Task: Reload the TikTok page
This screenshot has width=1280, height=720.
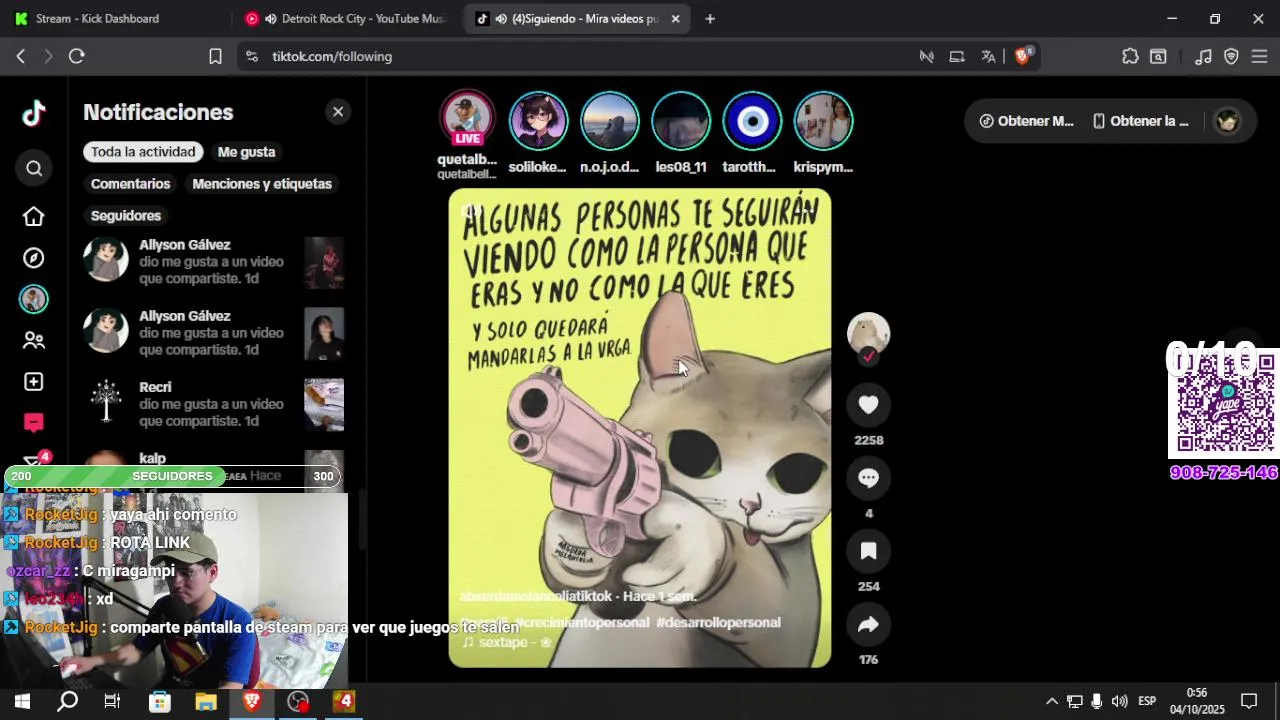Action: (77, 56)
